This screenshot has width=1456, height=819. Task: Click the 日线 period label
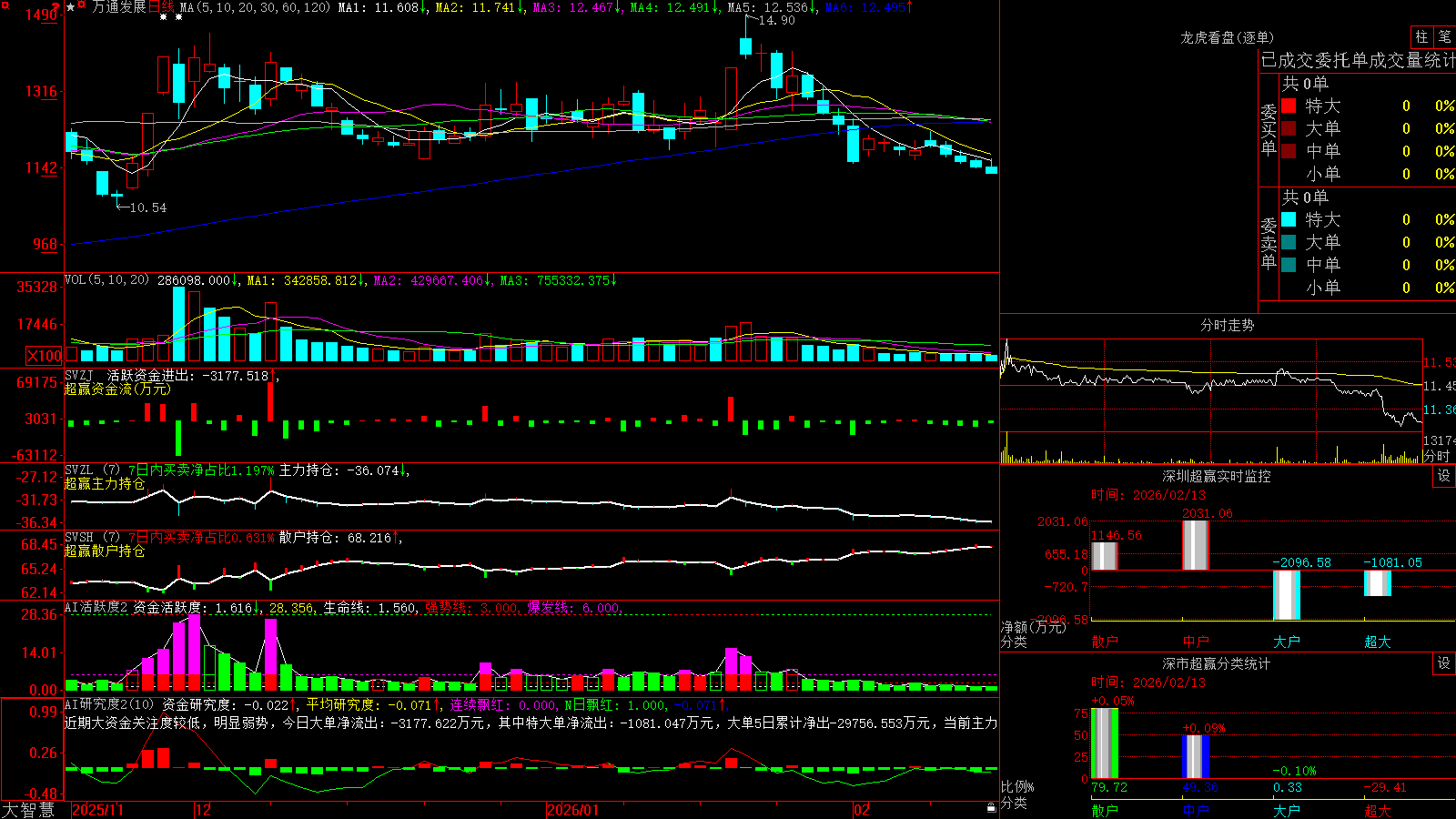click(161, 7)
